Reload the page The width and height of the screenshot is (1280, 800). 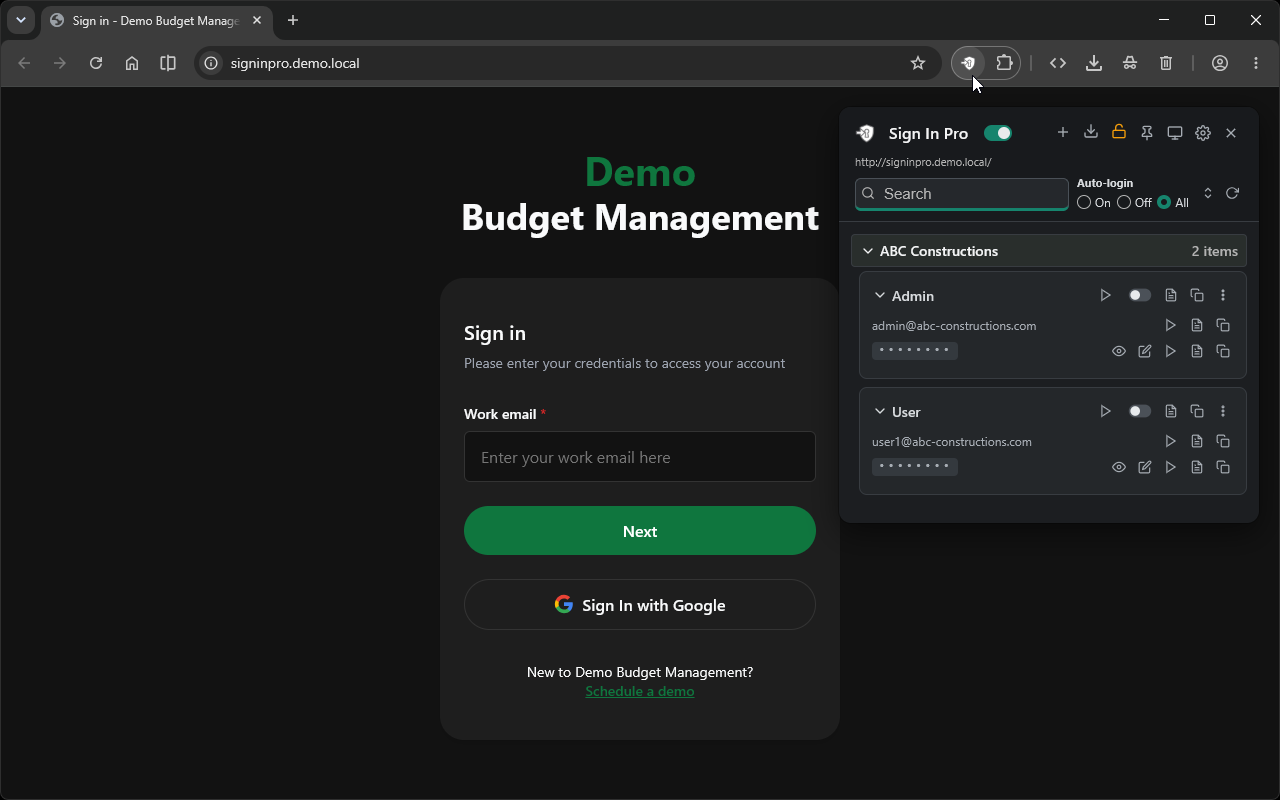pos(96,63)
